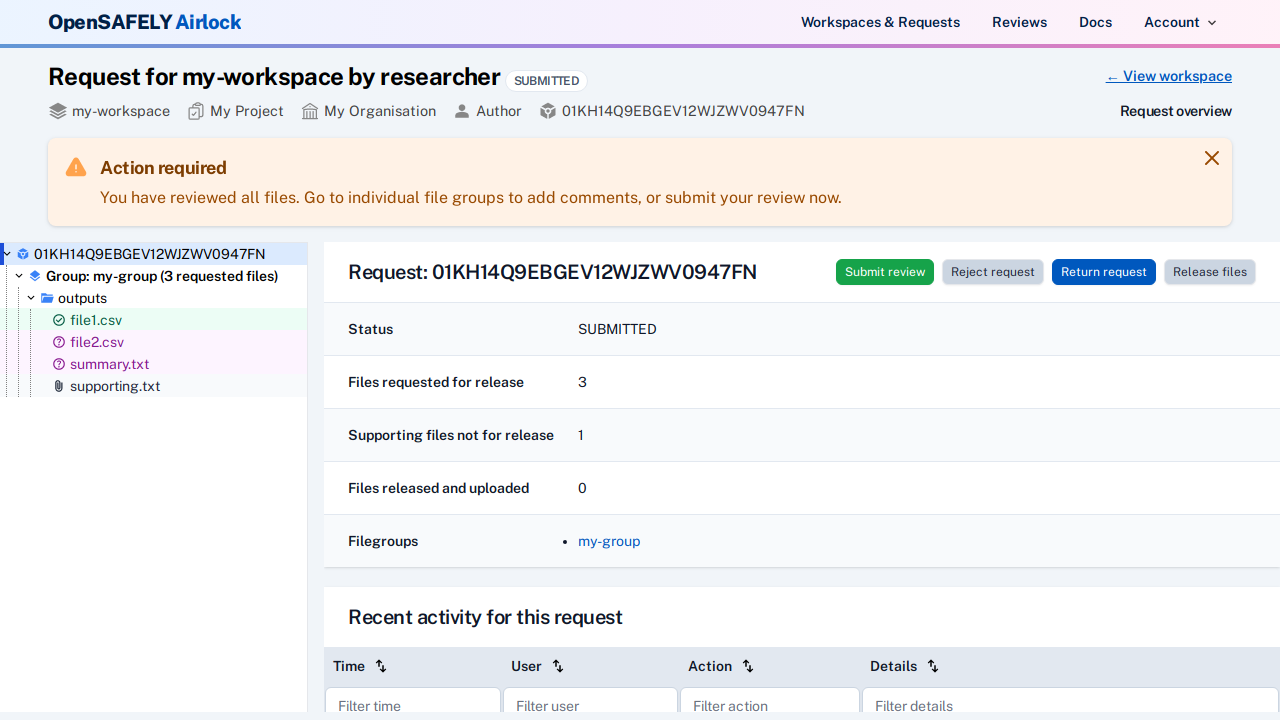Click the outputs folder icon
Viewport: 1280px width, 720px height.
[47, 298]
